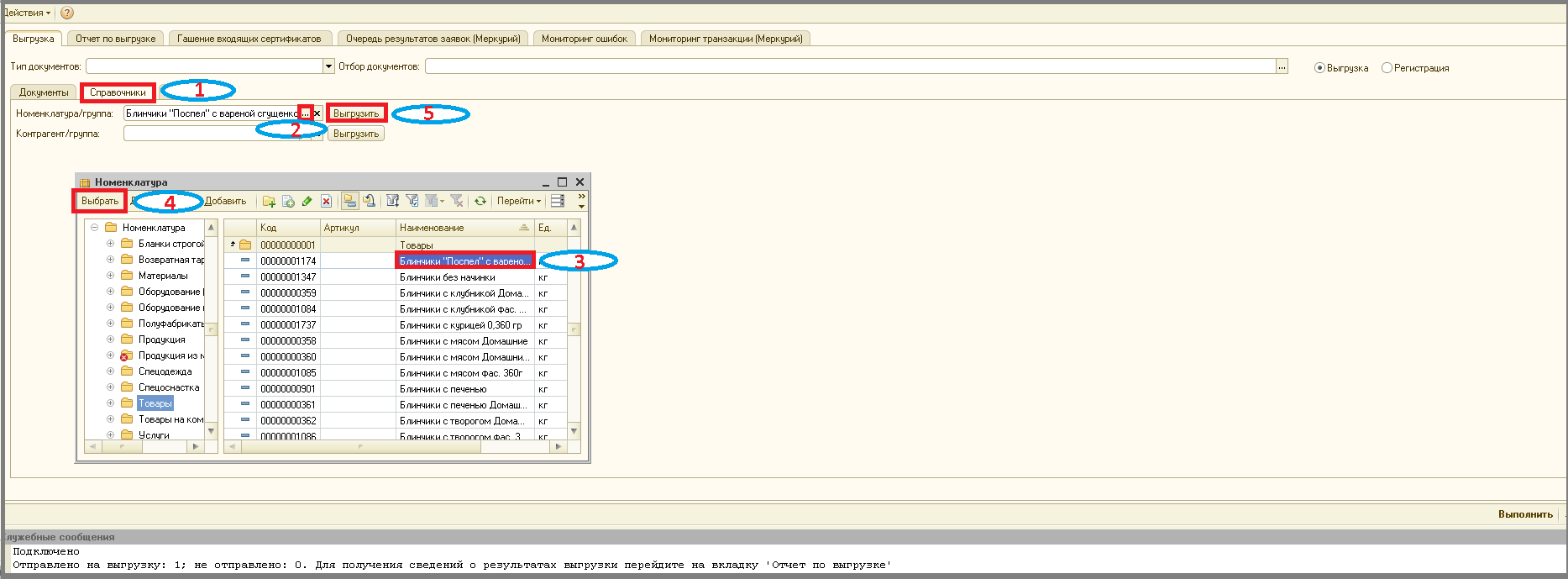The height and width of the screenshot is (579, 1568).
Task: Click the Выполнить button
Action: (1525, 514)
